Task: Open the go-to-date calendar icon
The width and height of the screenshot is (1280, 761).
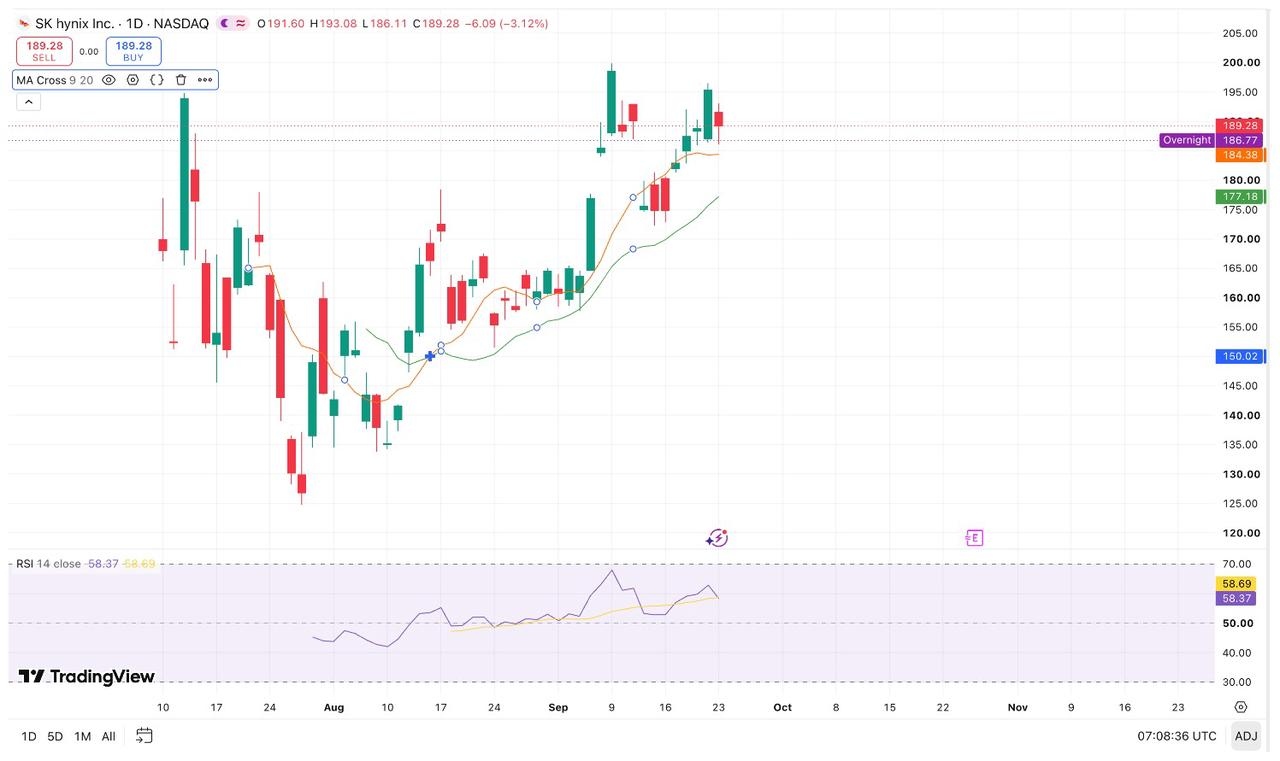Action: coord(144,736)
